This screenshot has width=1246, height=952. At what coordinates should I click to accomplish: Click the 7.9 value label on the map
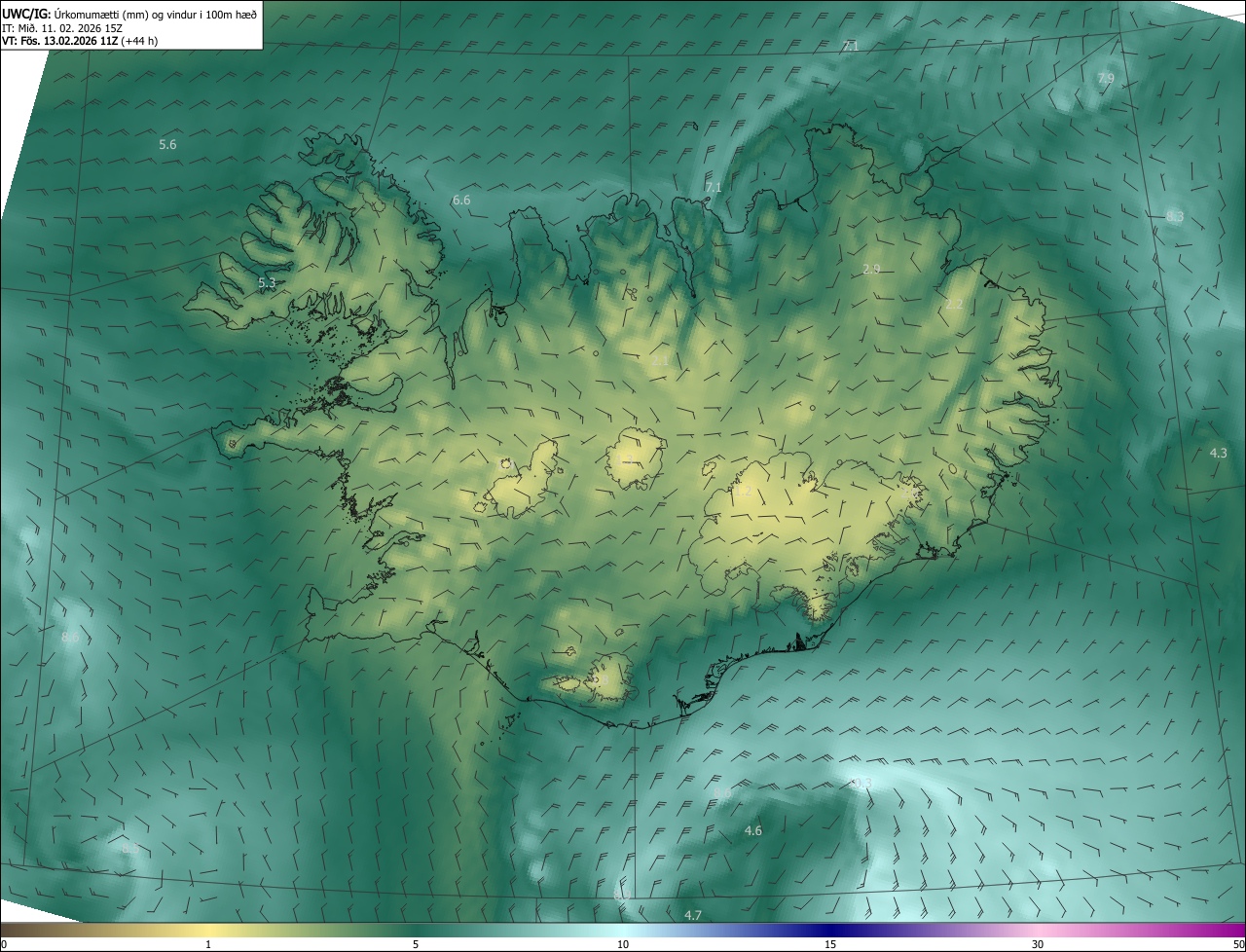click(x=1106, y=78)
